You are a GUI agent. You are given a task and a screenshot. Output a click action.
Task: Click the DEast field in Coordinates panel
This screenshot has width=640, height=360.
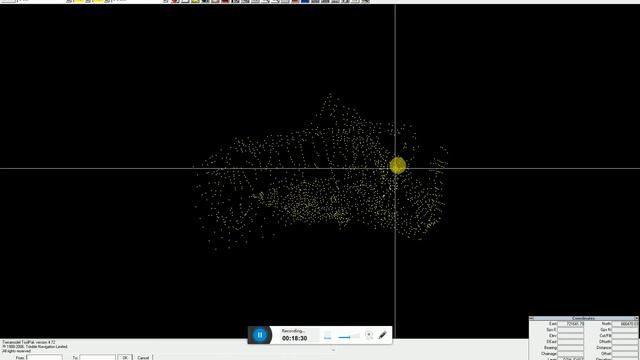tap(571, 342)
